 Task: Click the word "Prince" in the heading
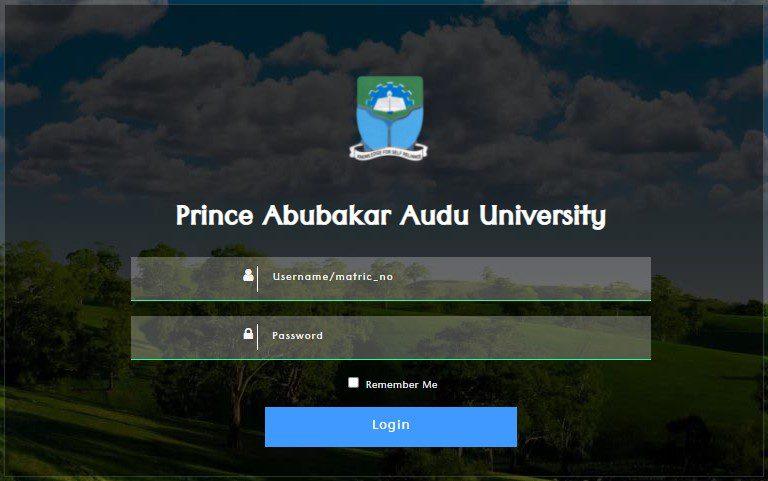click(215, 215)
